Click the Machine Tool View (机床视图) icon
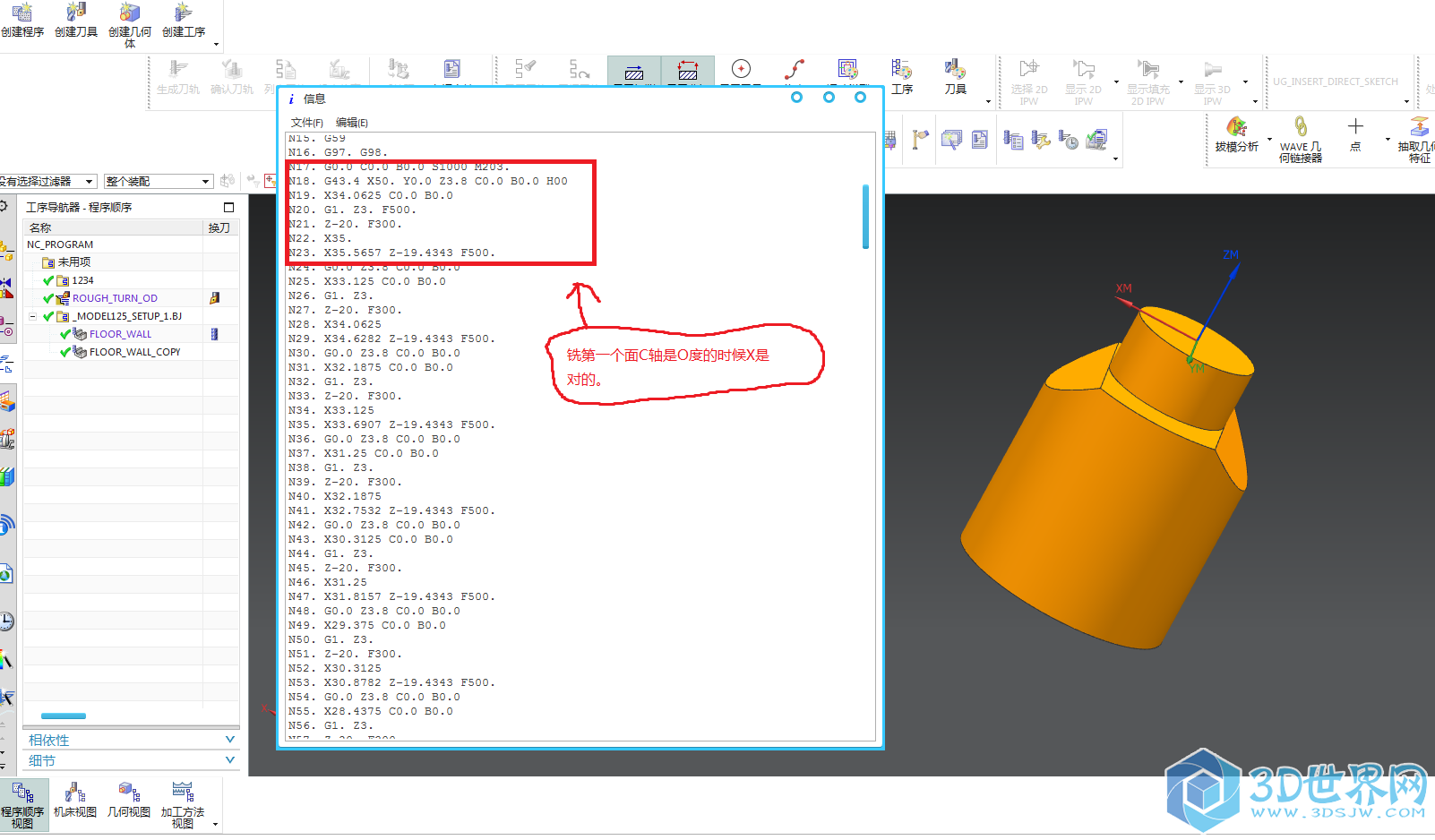This screenshot has height=840, width=1435. [x=75, y=792]
